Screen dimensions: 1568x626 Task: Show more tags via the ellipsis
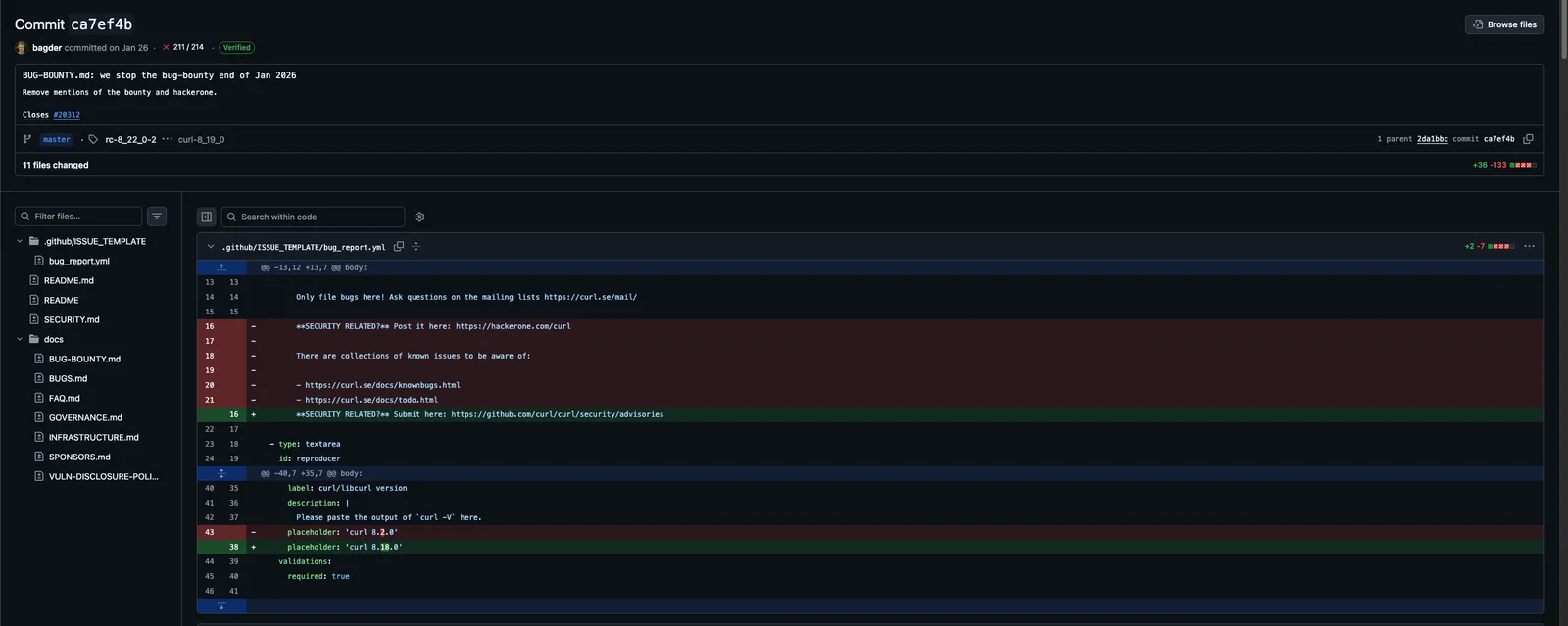click(167, 139)
